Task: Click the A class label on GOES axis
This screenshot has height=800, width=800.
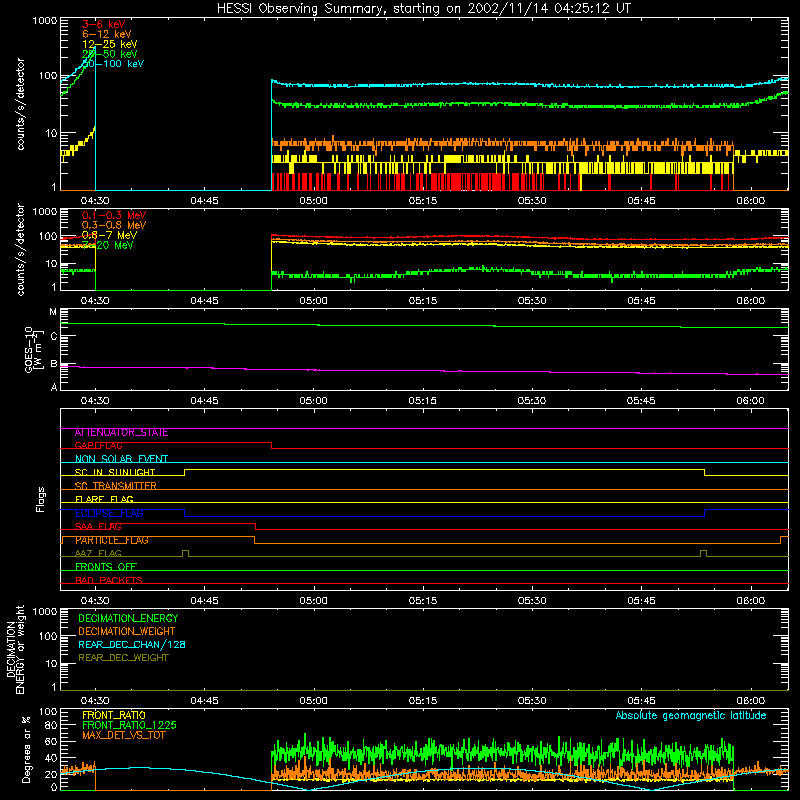Action: click(x=54, y=387)
